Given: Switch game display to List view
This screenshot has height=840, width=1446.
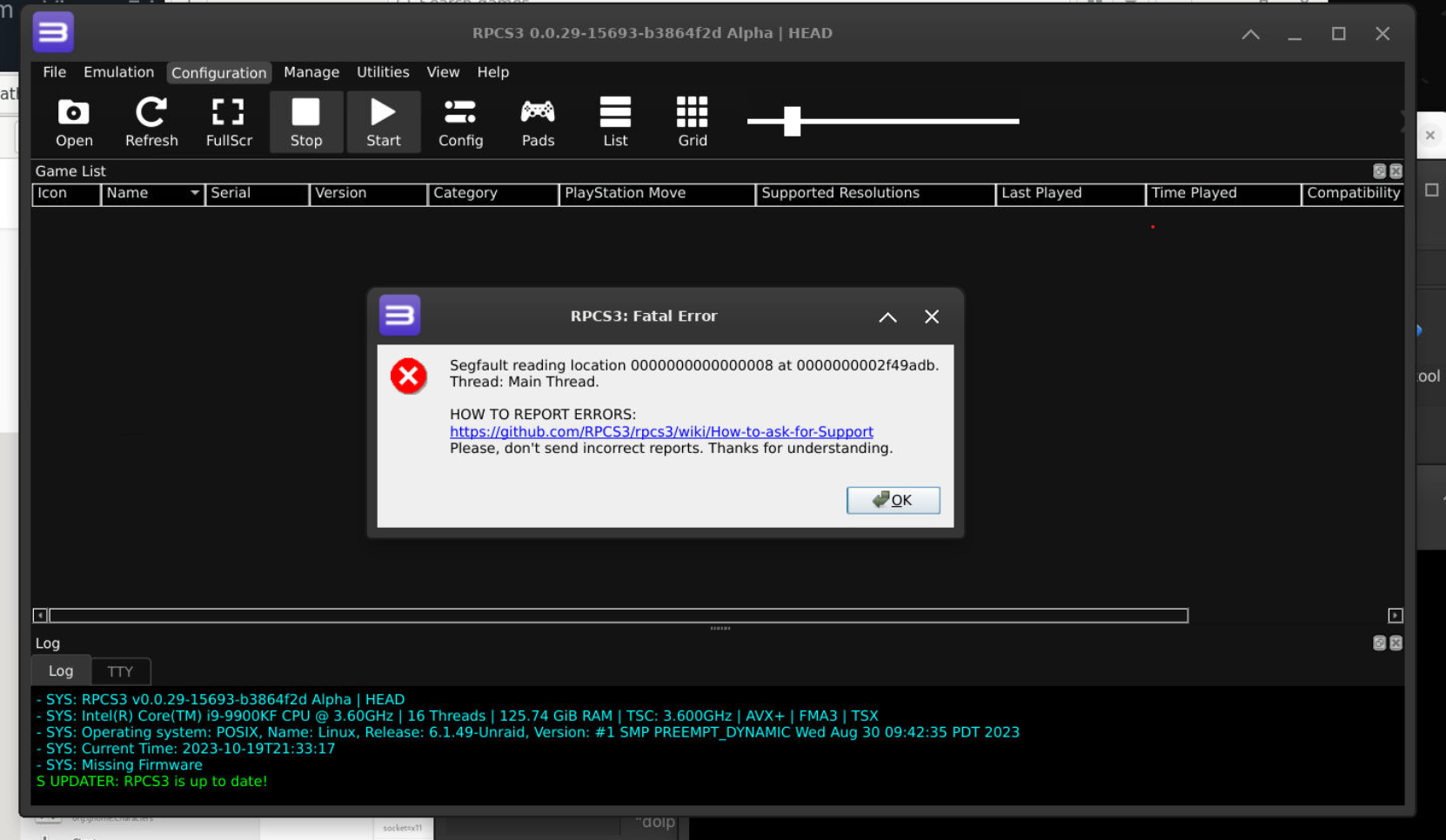Looking at the screenshot, I should (614, 122).
